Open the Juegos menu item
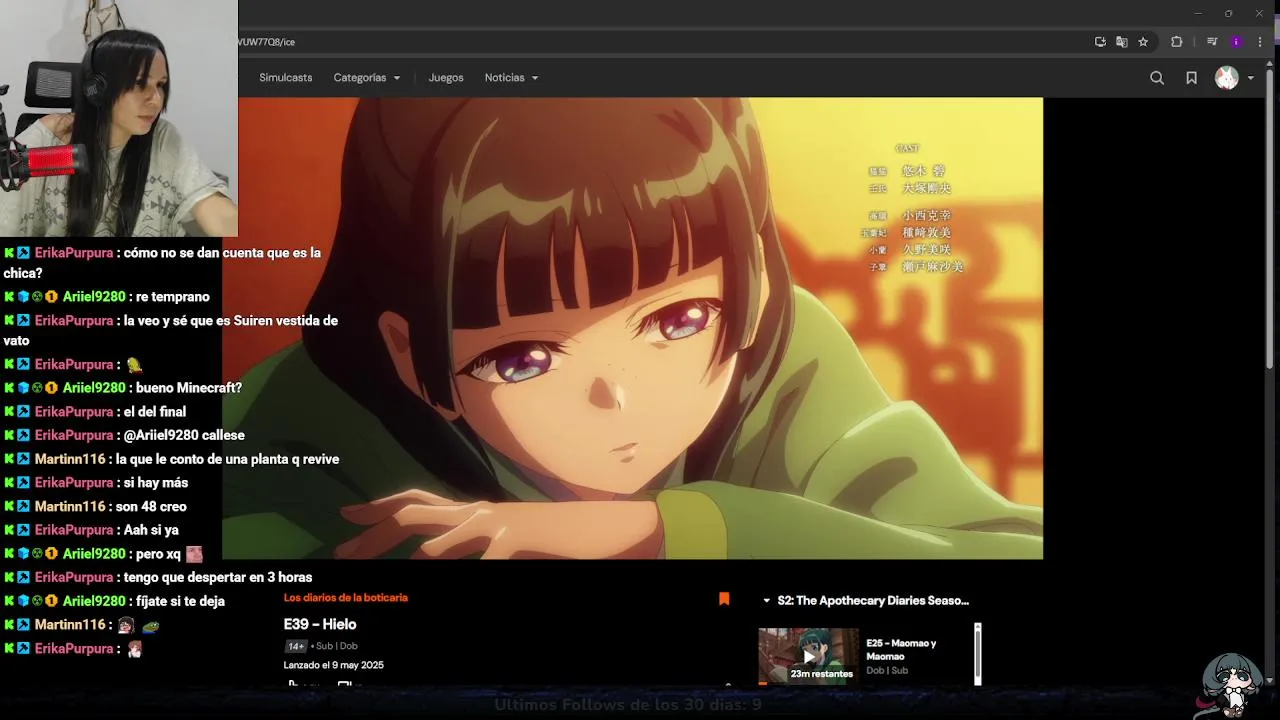This screenshot has height=720, width=1280. [446, 78]
